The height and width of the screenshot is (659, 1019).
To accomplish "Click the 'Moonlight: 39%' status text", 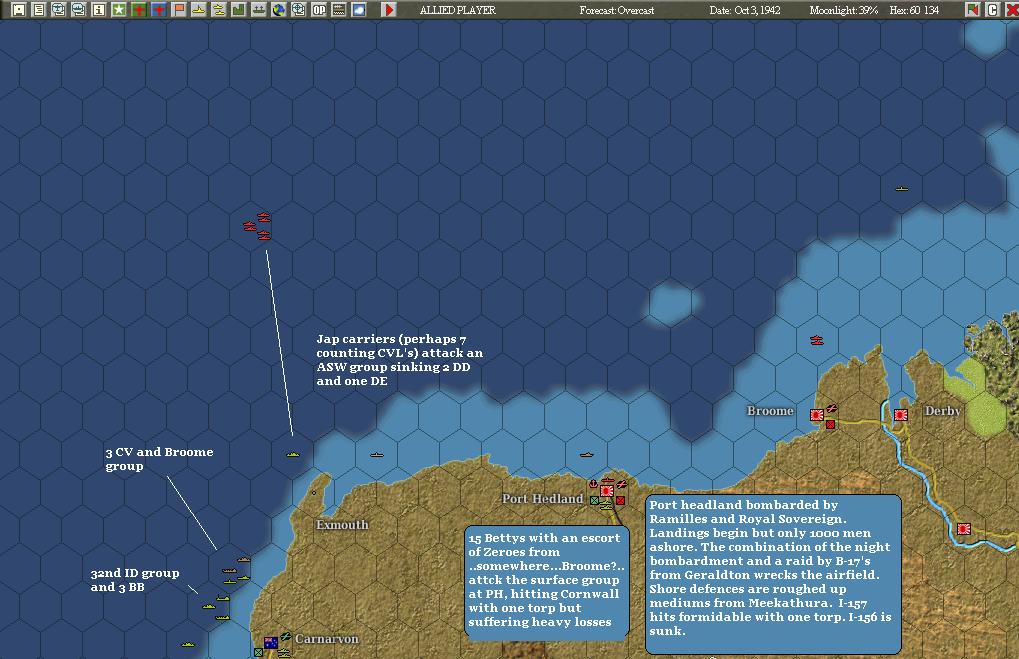I will point(844,10).
